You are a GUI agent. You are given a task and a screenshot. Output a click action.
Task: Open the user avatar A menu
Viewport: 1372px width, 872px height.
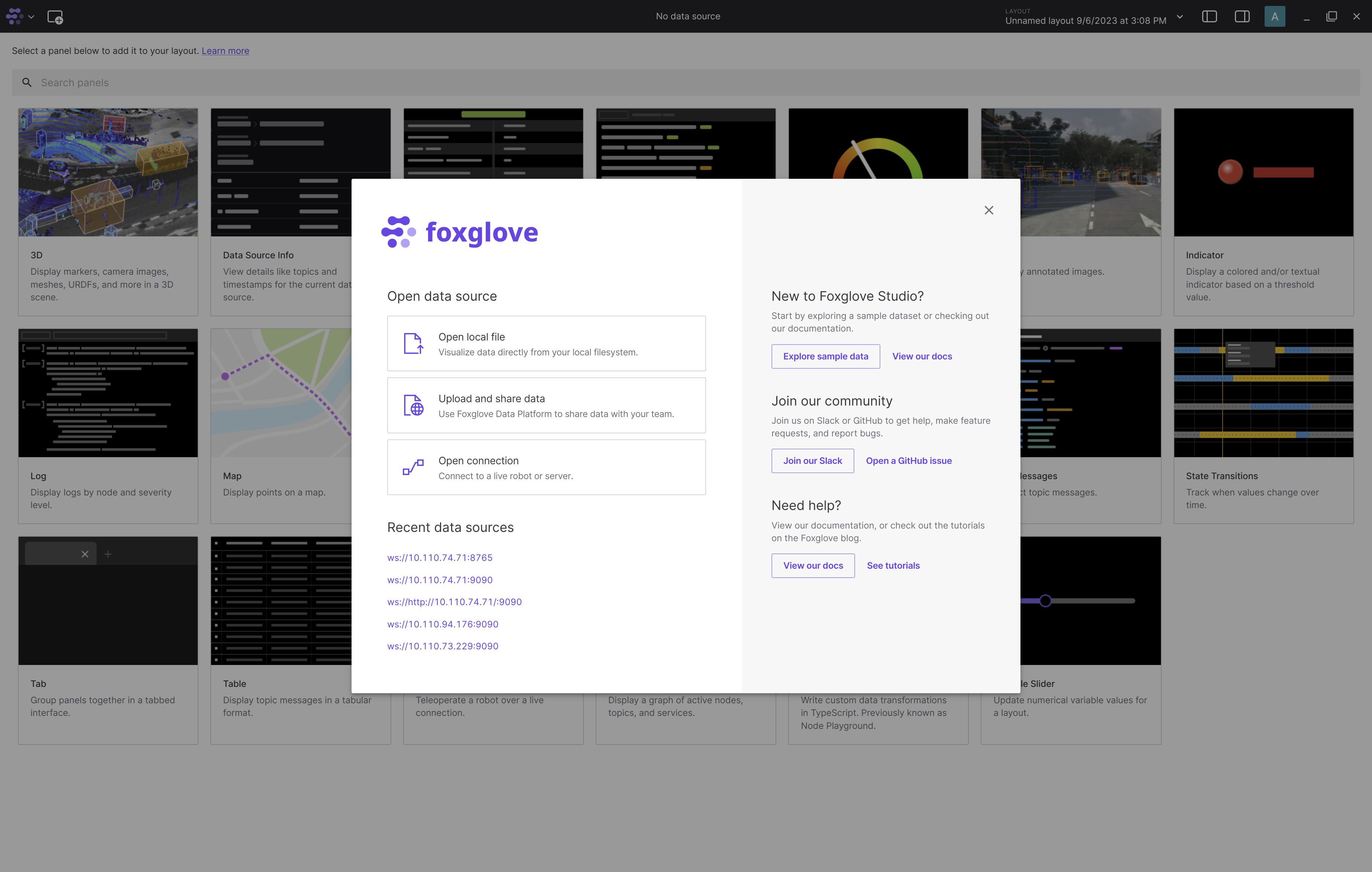pos(1275,16)
